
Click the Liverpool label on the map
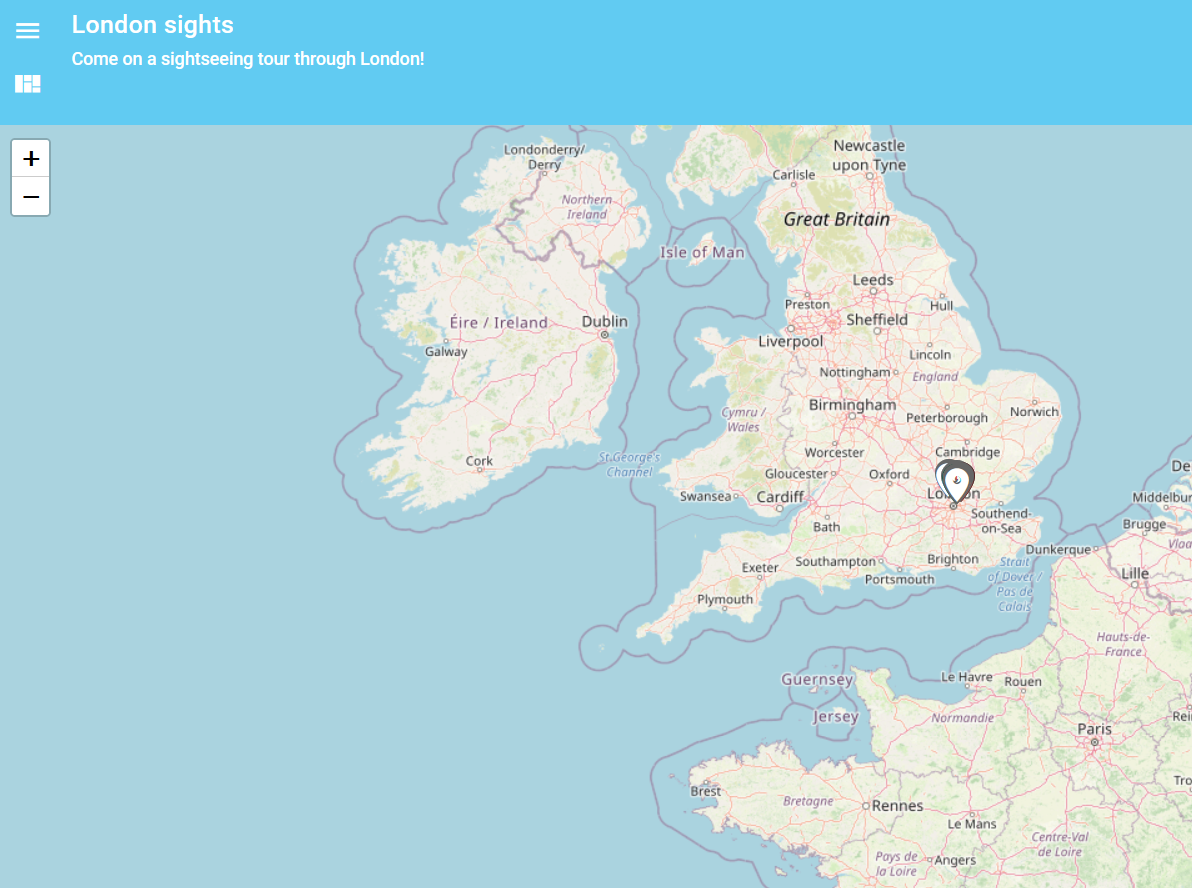pyautogui.click(x=790, y=341)
